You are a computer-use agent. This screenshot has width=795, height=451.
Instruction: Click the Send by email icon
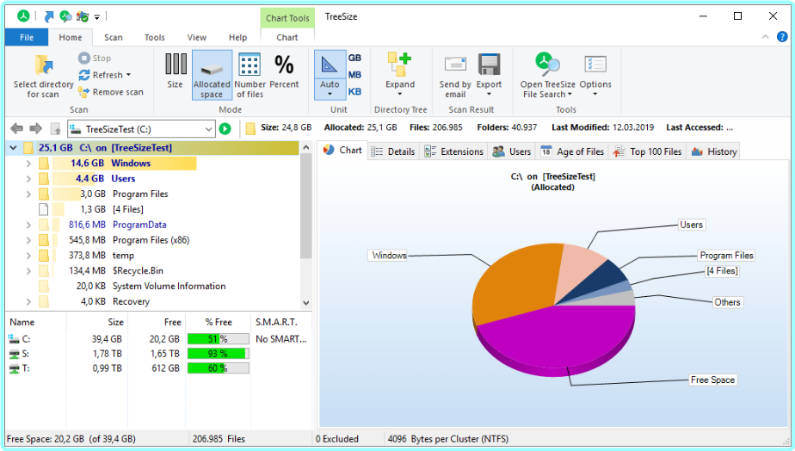coord(455,67)
